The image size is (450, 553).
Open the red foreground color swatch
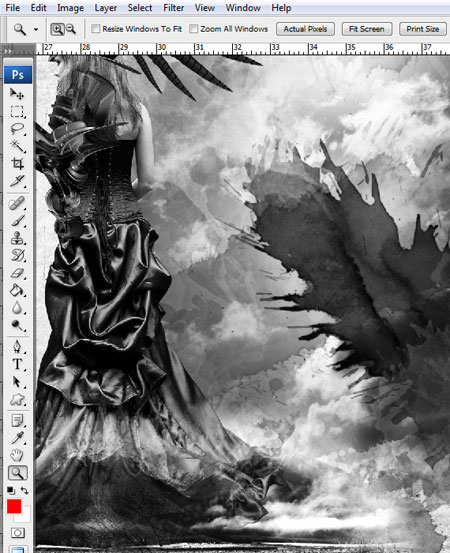[x=14, y=506]
